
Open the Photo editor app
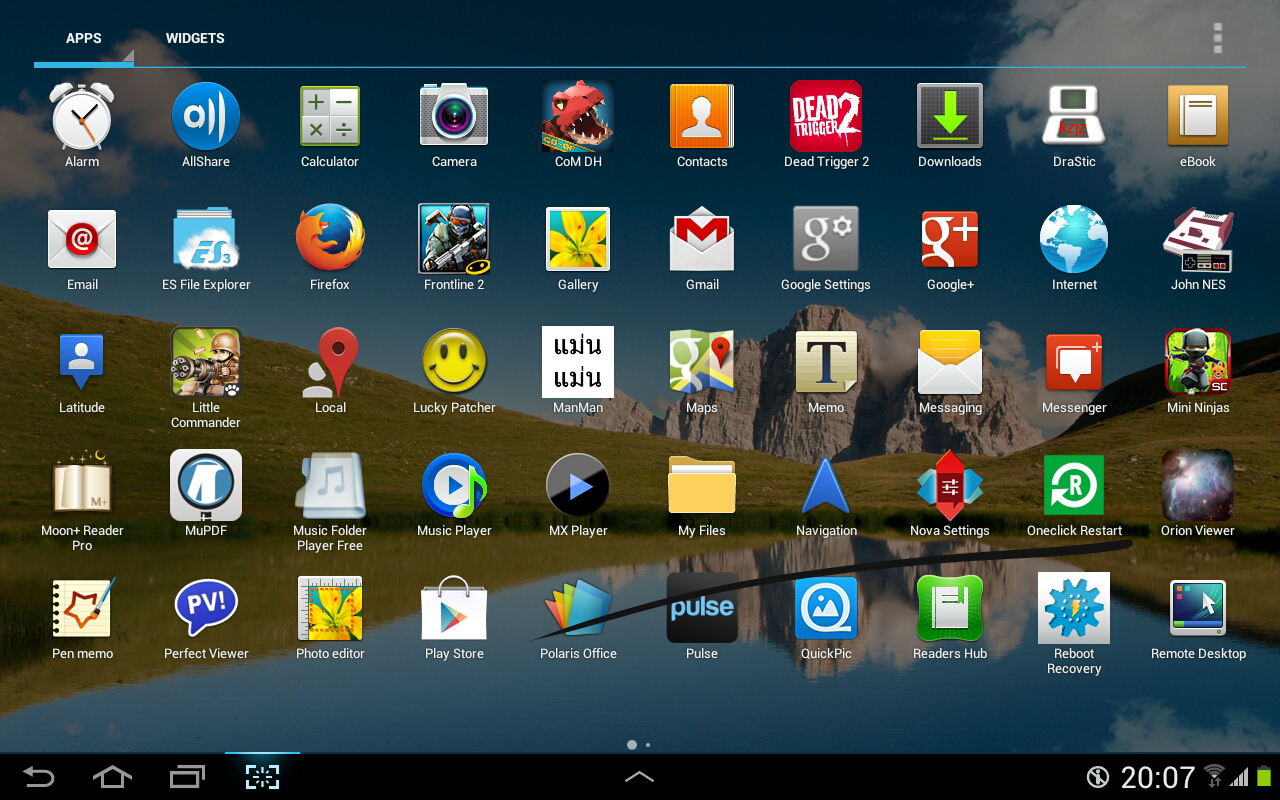pyautogui.click(x=330, y=608)
